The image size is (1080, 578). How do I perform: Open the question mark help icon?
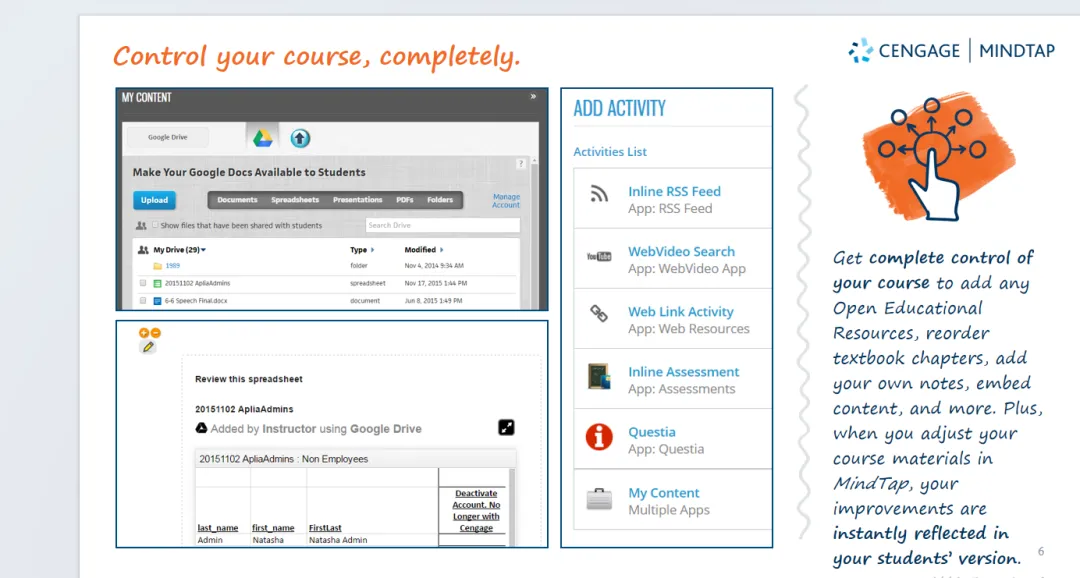(x=521, y=163)
